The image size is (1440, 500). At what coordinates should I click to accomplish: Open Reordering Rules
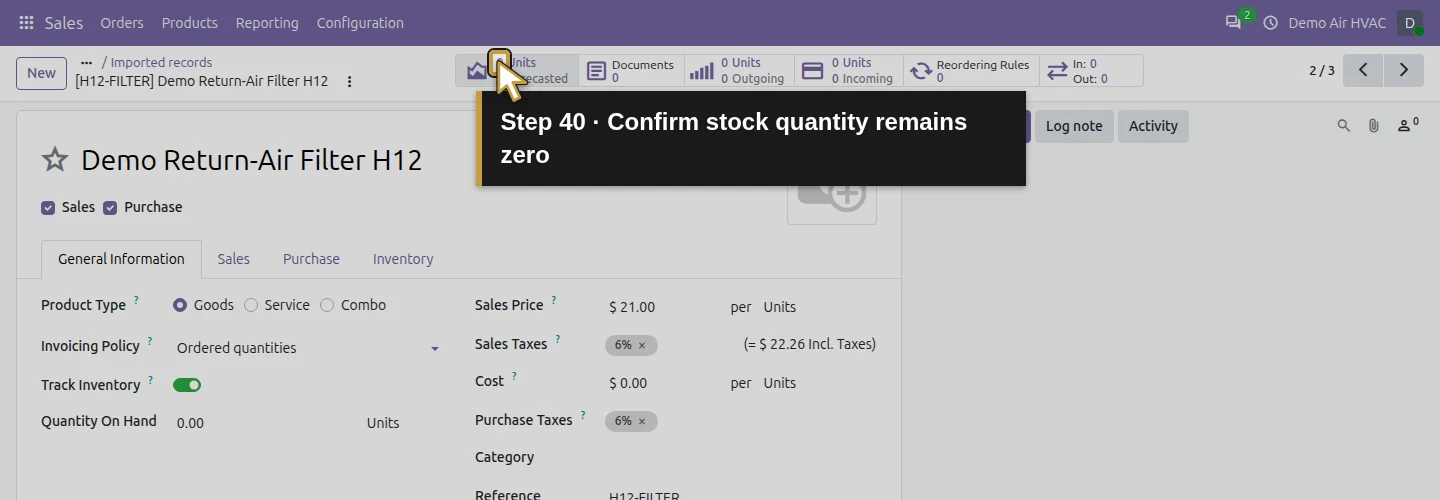971,71
